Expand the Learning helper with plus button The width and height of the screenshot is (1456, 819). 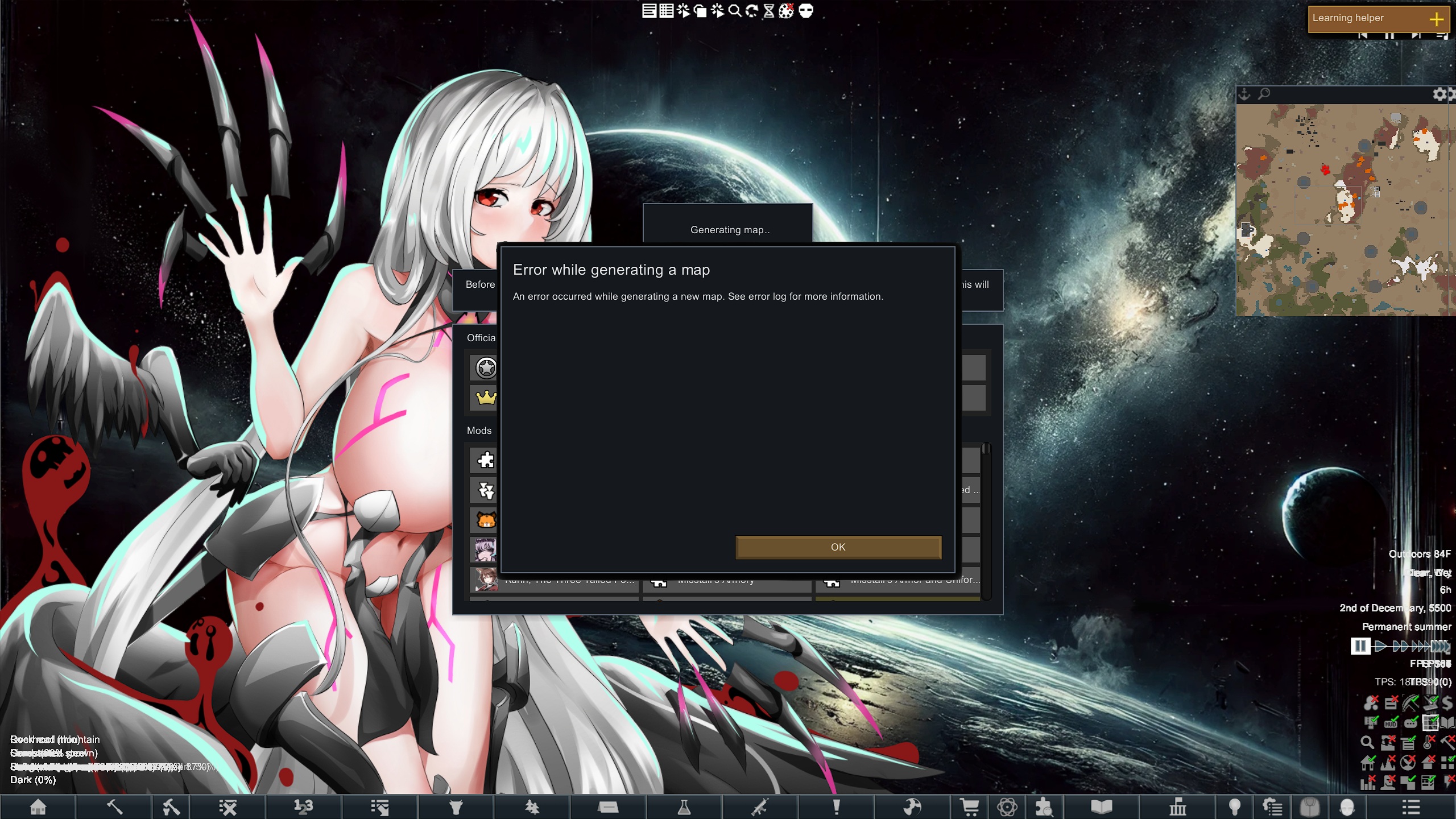(1437, 19)
